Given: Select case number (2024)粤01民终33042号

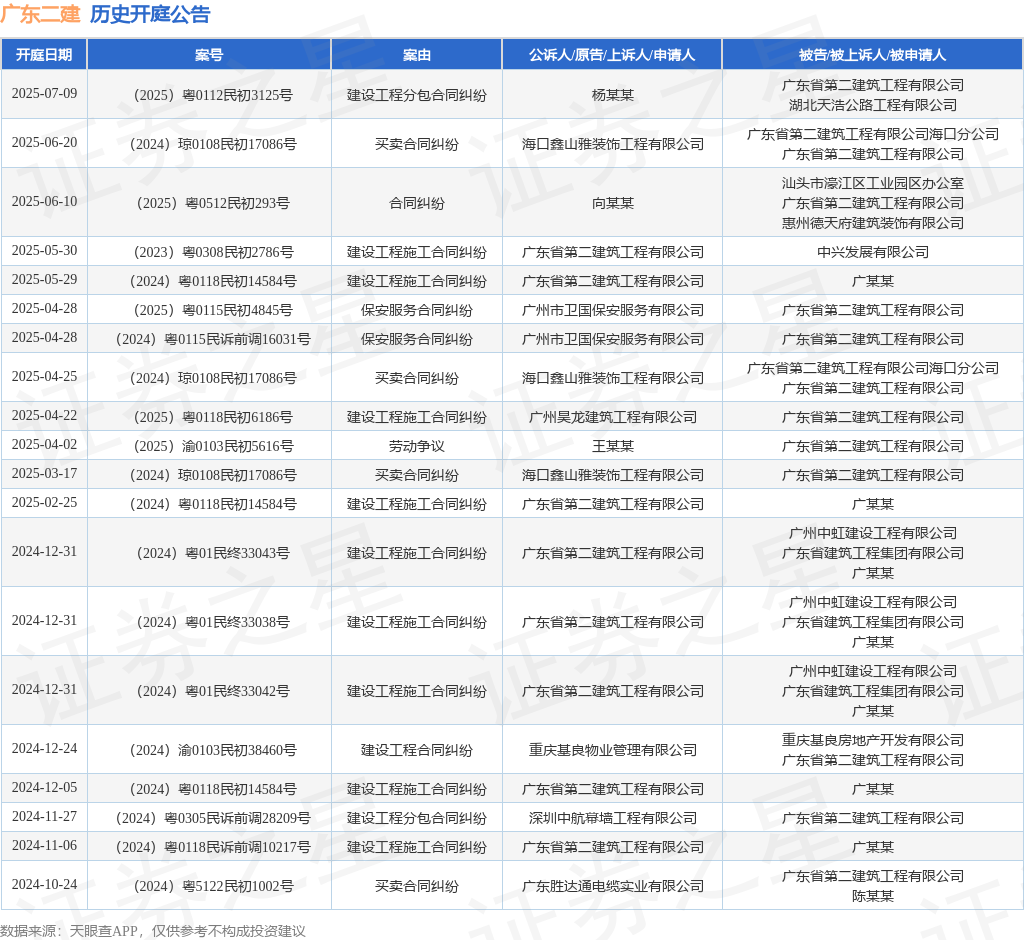Looking at the screenshot, I should [x=209, y=691].
